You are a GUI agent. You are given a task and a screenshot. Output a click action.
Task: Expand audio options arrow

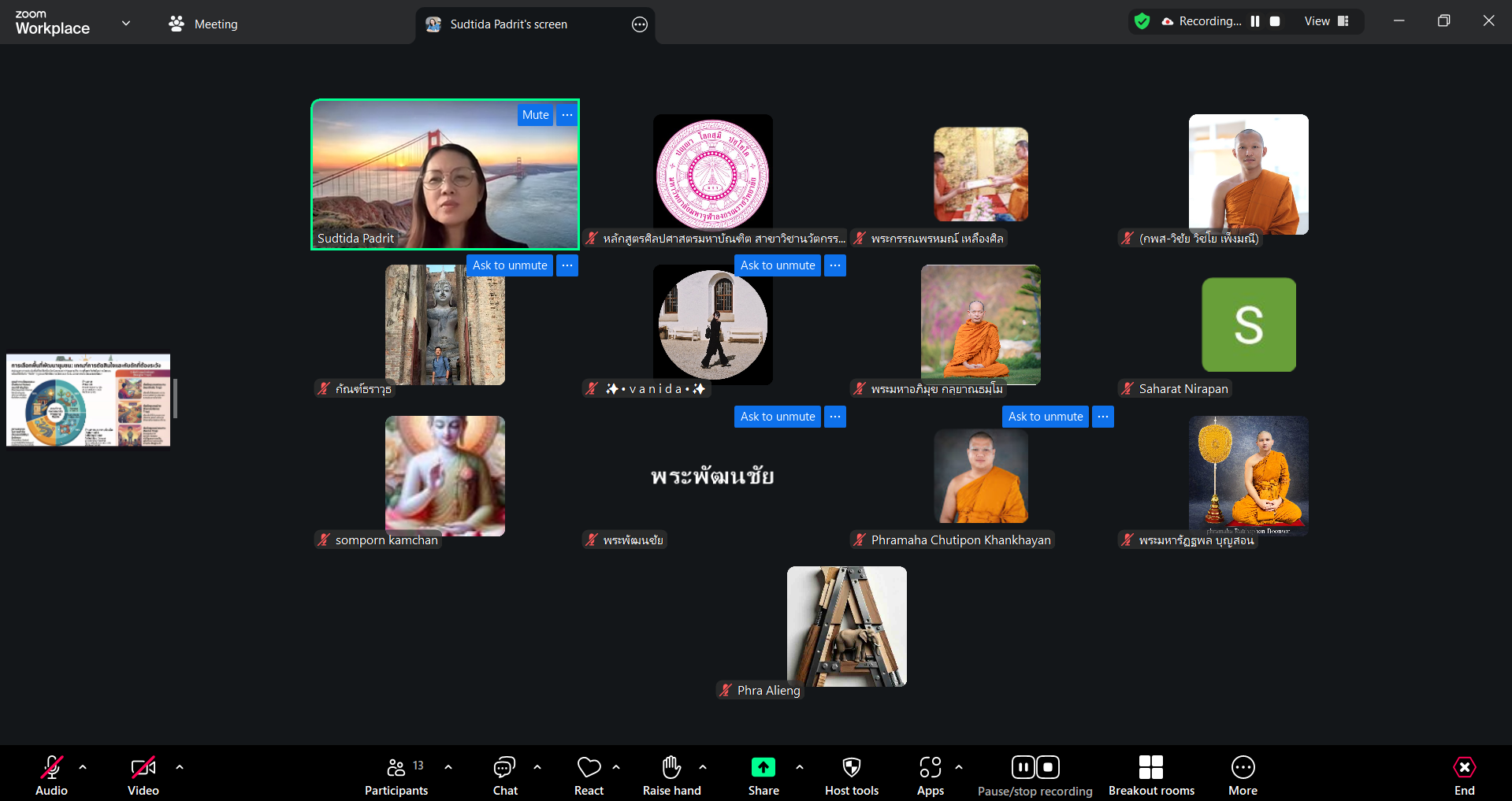(83, 767)
